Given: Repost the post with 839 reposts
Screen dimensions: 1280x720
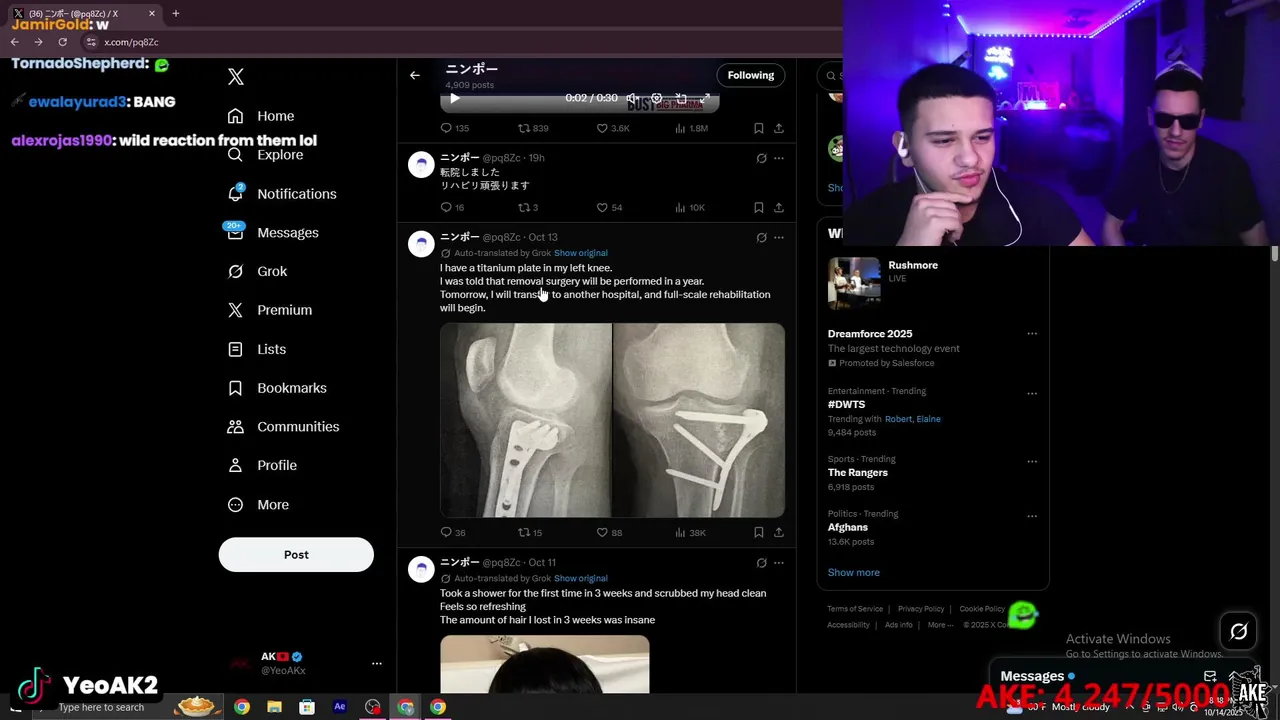Looking at the screenshot, I should pos(533,128).
